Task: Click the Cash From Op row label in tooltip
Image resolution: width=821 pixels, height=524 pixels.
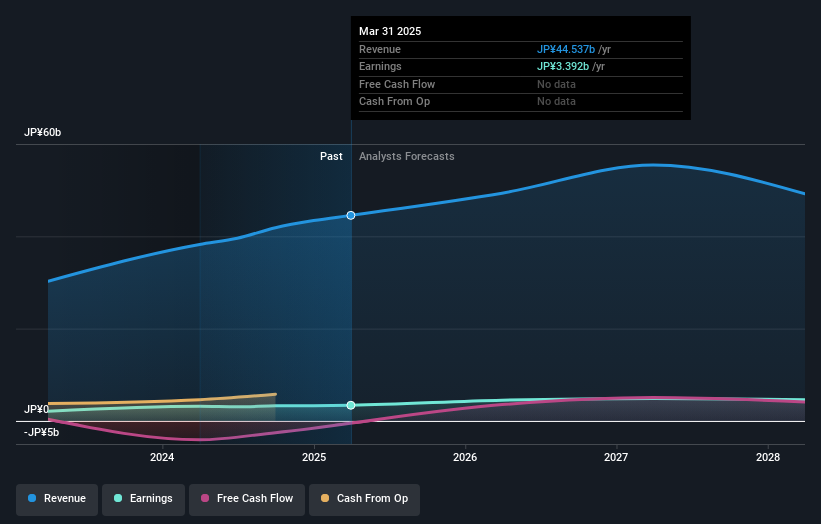Action: [394, 102]
